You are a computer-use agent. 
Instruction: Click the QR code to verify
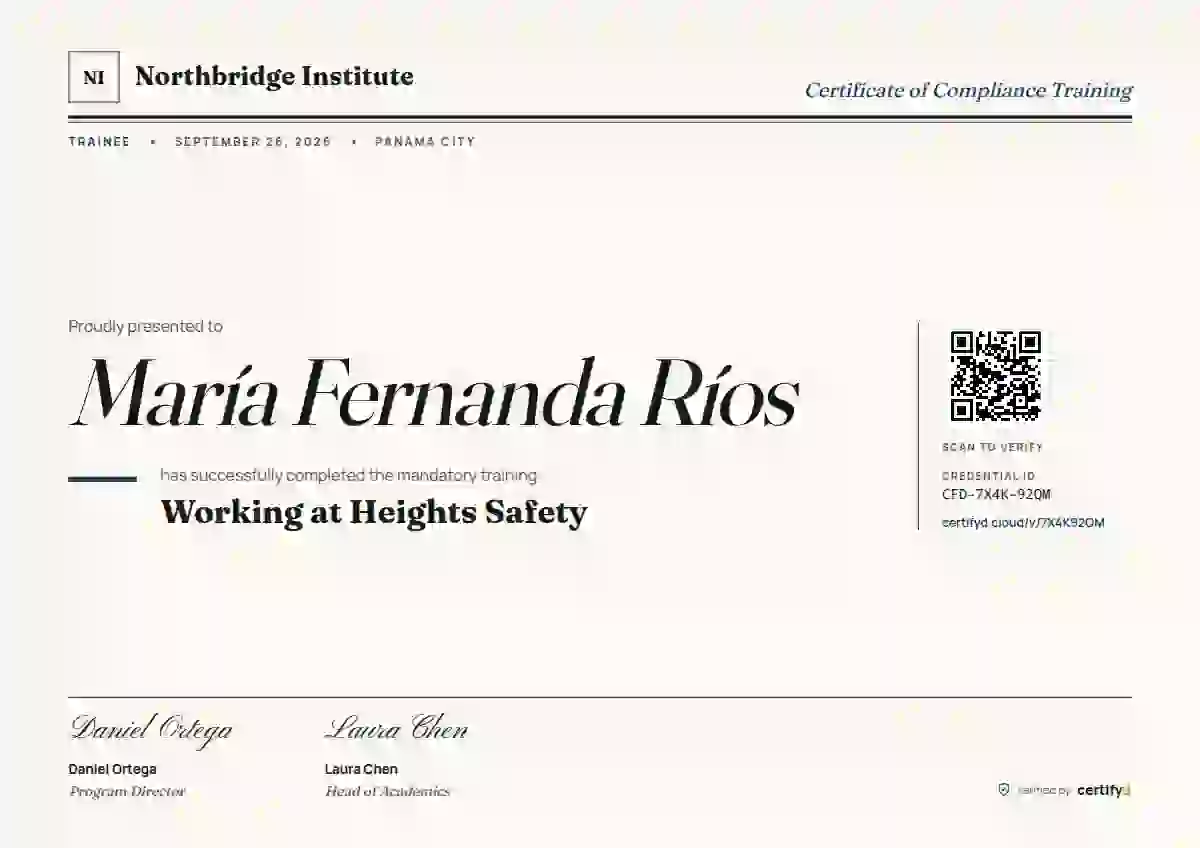(995, 376)
